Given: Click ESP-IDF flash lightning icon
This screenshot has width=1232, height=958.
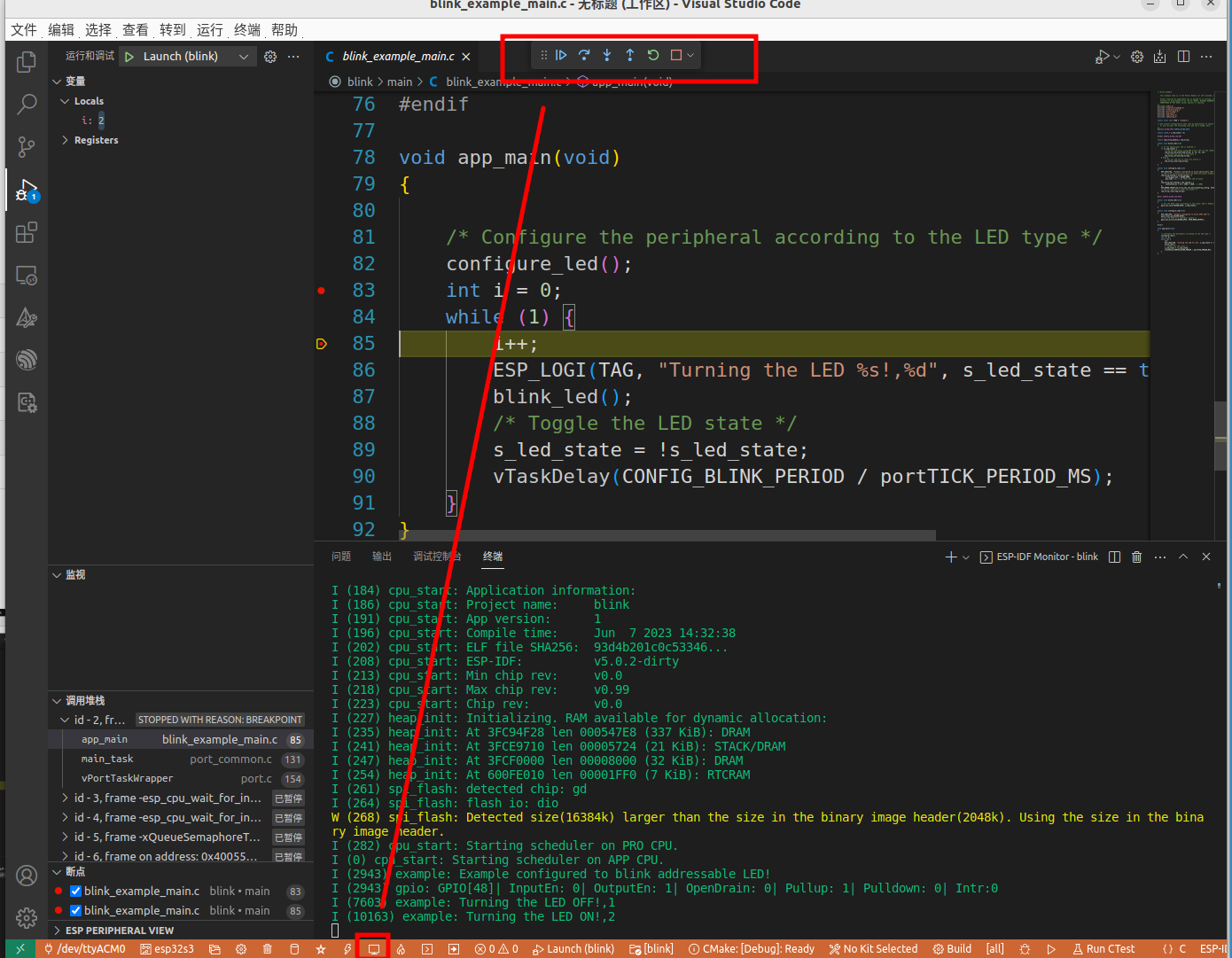Looking at the screenshot, I should tap(347, 948).
